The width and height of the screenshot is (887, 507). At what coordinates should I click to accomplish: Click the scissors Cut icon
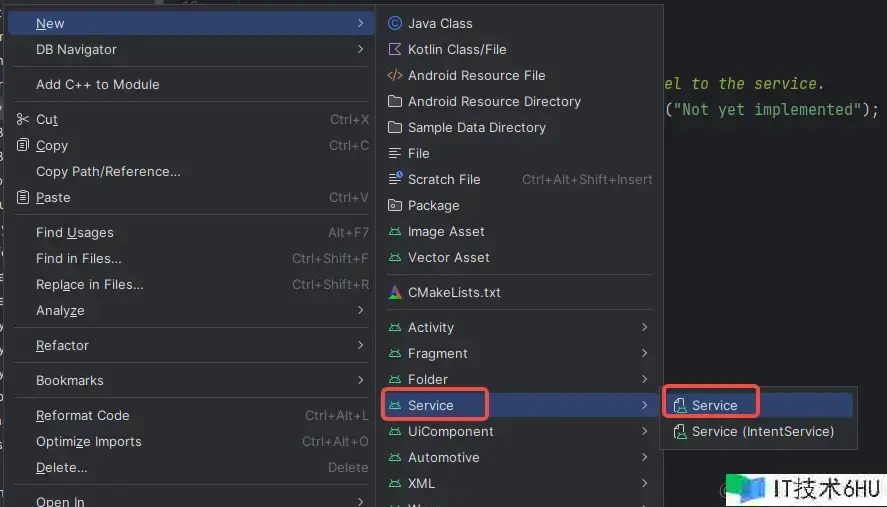point(23,119)
